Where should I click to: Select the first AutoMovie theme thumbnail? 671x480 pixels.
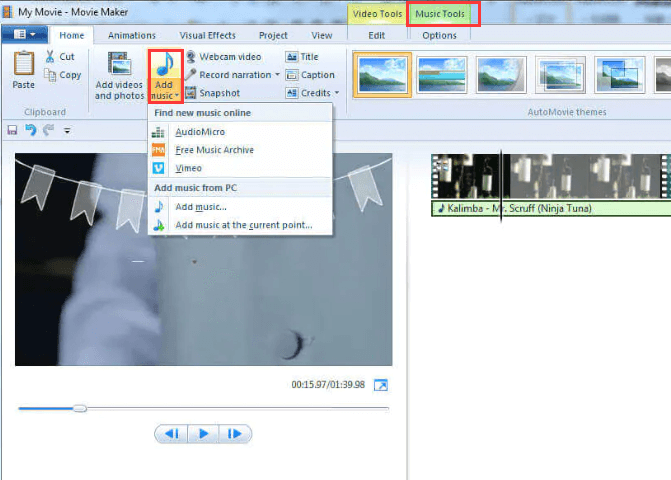383,75
